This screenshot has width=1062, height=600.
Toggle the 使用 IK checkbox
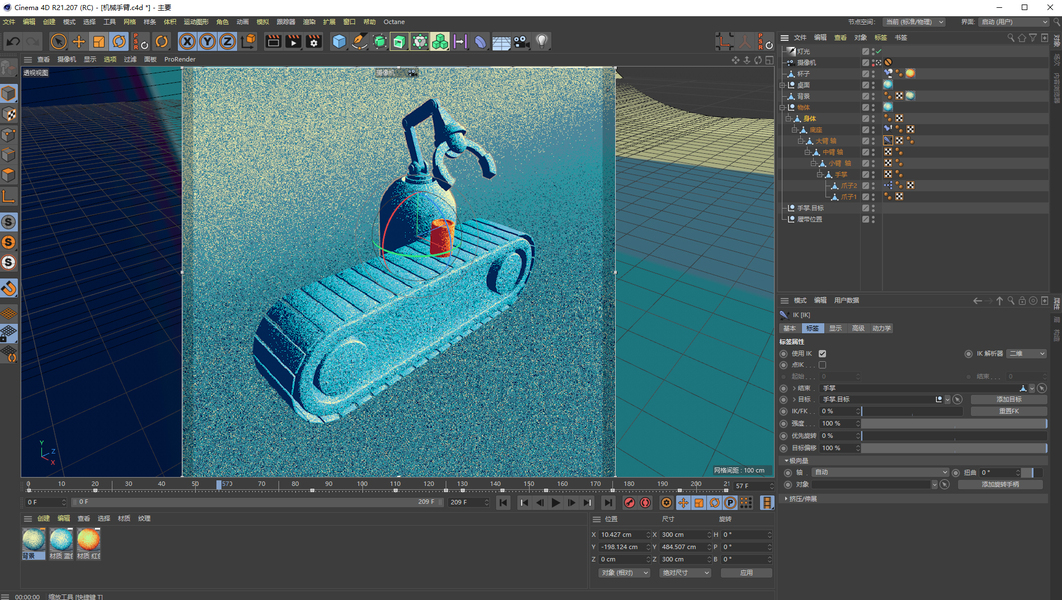(822, 353)
